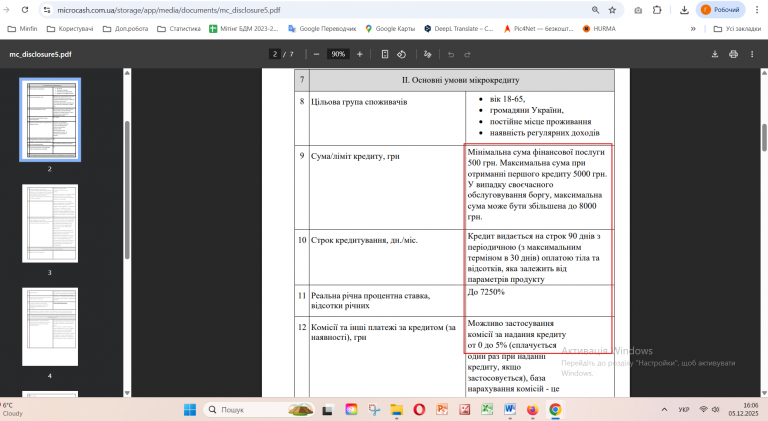Switch the УКР keyboard language indicator
Screen dimensions: 768x421
684,410
